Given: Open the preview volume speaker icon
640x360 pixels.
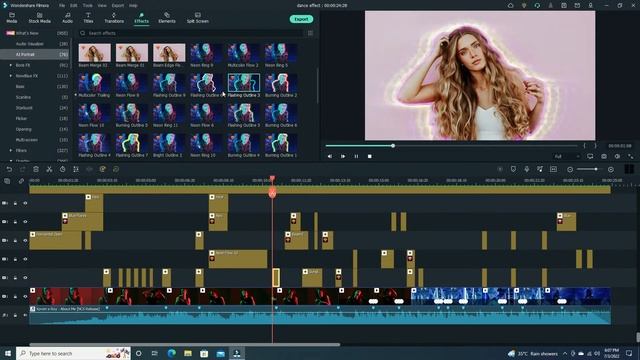Looking at the screenshot, I should tap(617, 156).
